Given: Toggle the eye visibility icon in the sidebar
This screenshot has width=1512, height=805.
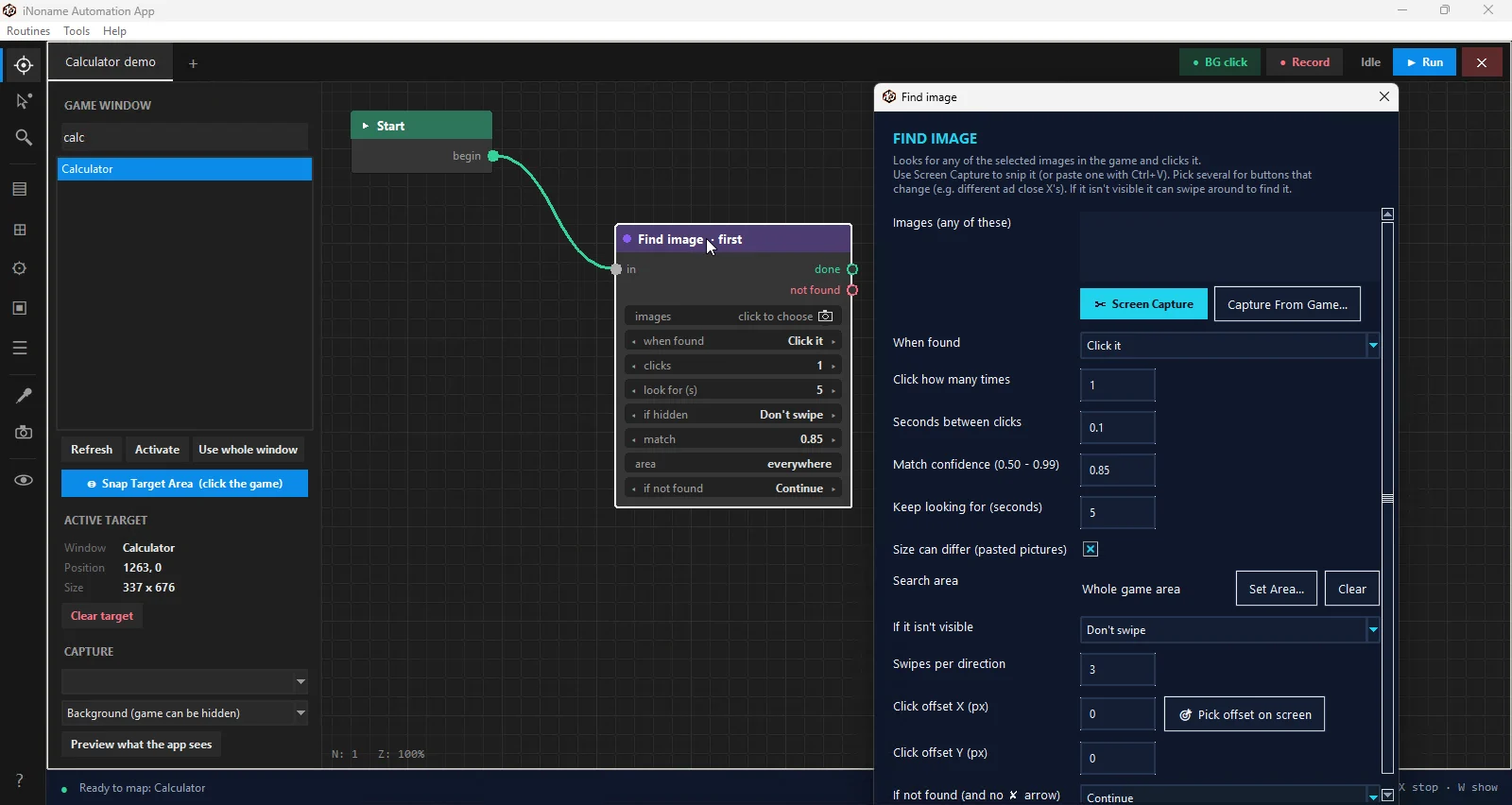Looking at the screenshot, I should (x=24, y=480).
